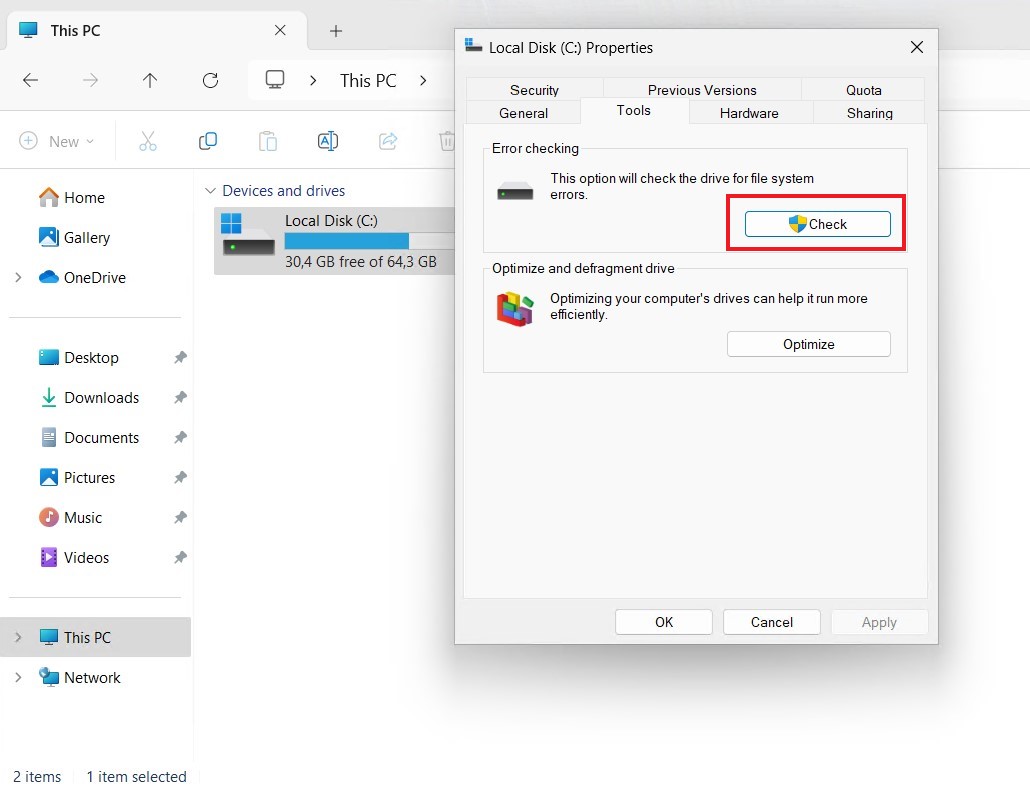Screen dimensions: 1030x787
Task: Click the Optimize button
Action: pos(808,344)
